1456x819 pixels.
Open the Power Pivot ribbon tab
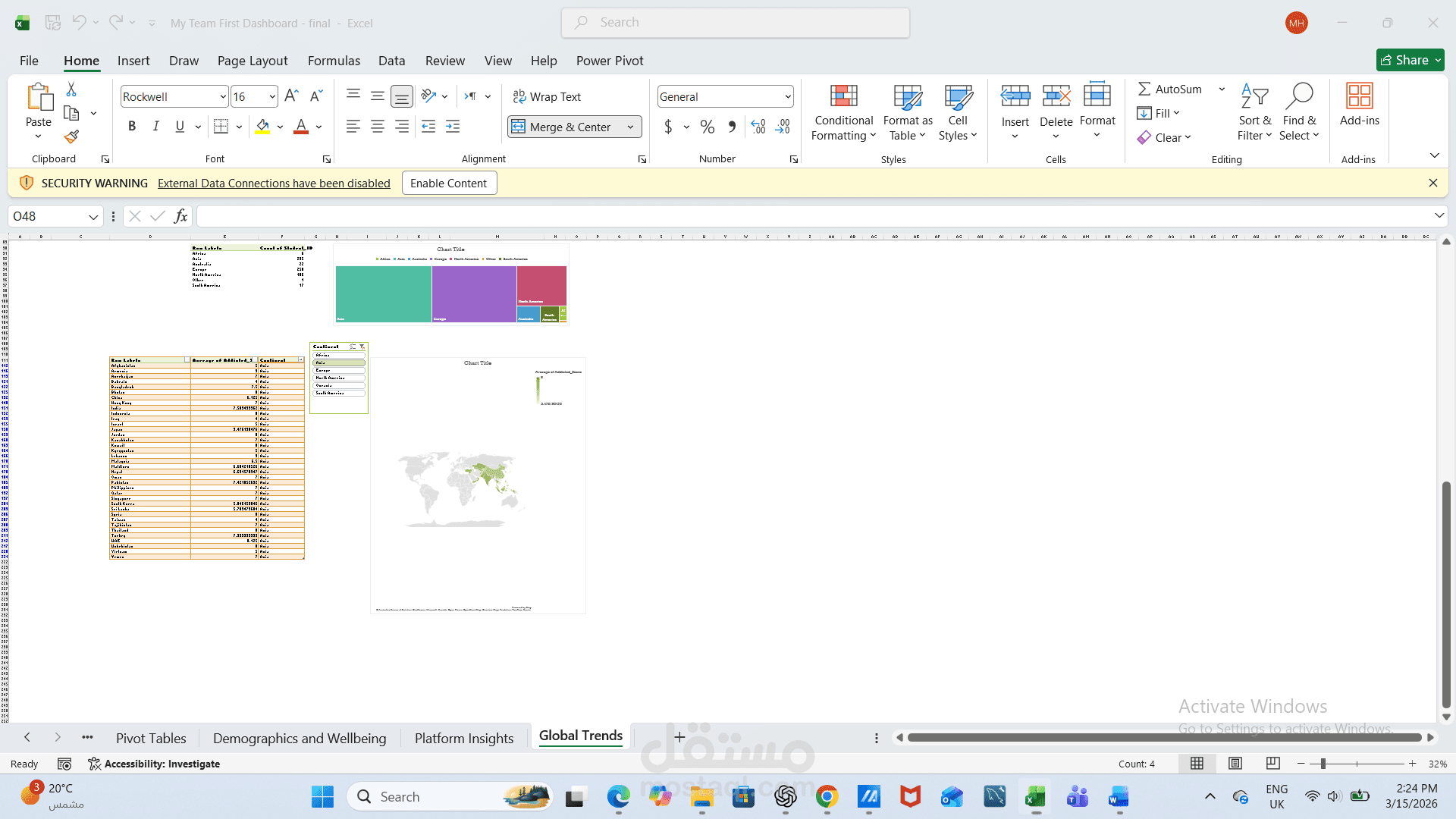tap(609, 61)
